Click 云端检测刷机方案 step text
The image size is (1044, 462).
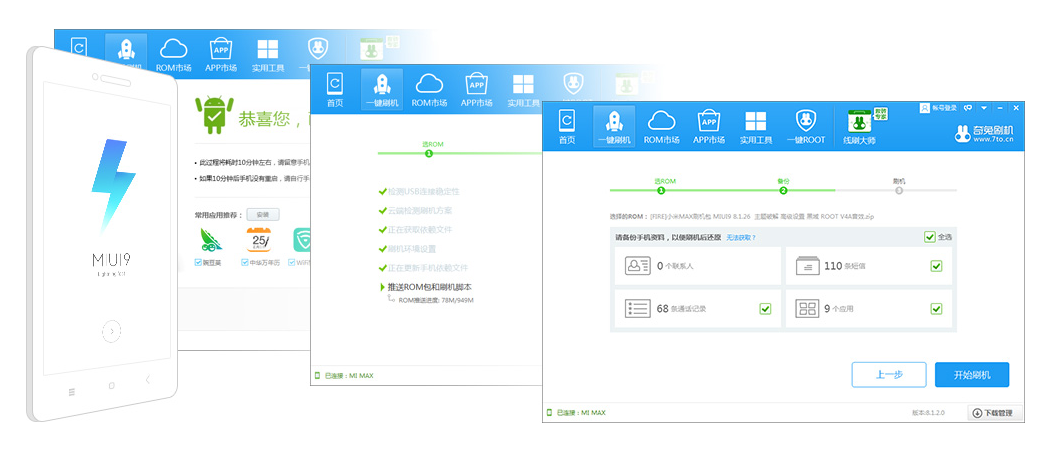420,210
